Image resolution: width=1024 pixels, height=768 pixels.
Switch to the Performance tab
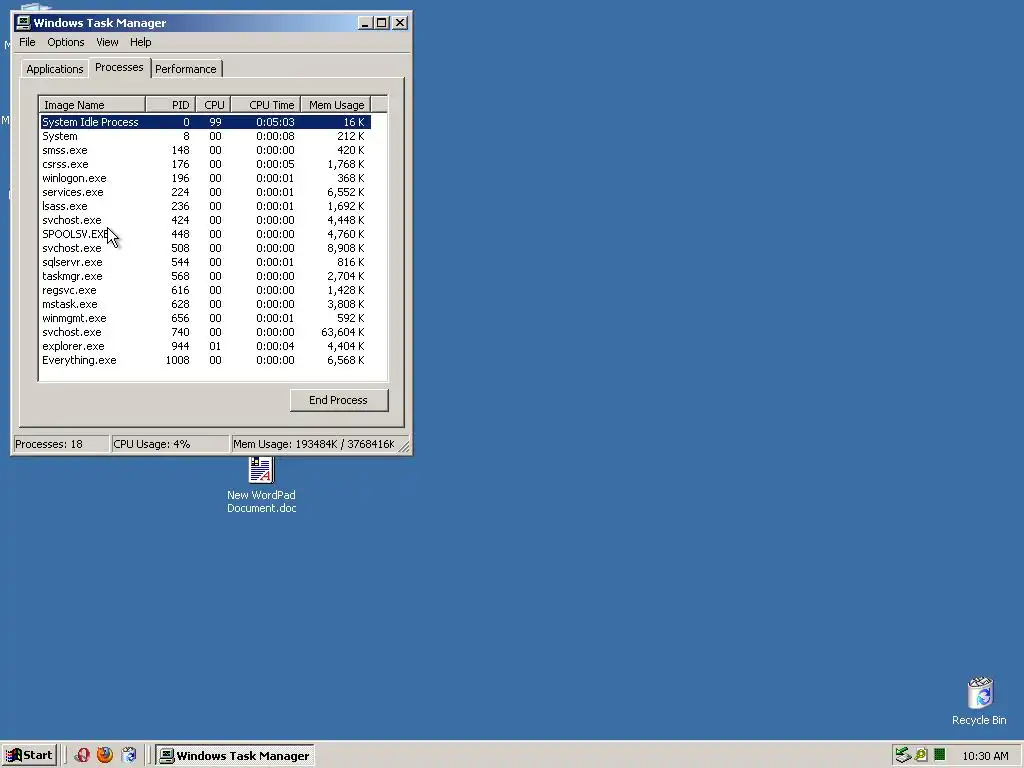(185, 69)
